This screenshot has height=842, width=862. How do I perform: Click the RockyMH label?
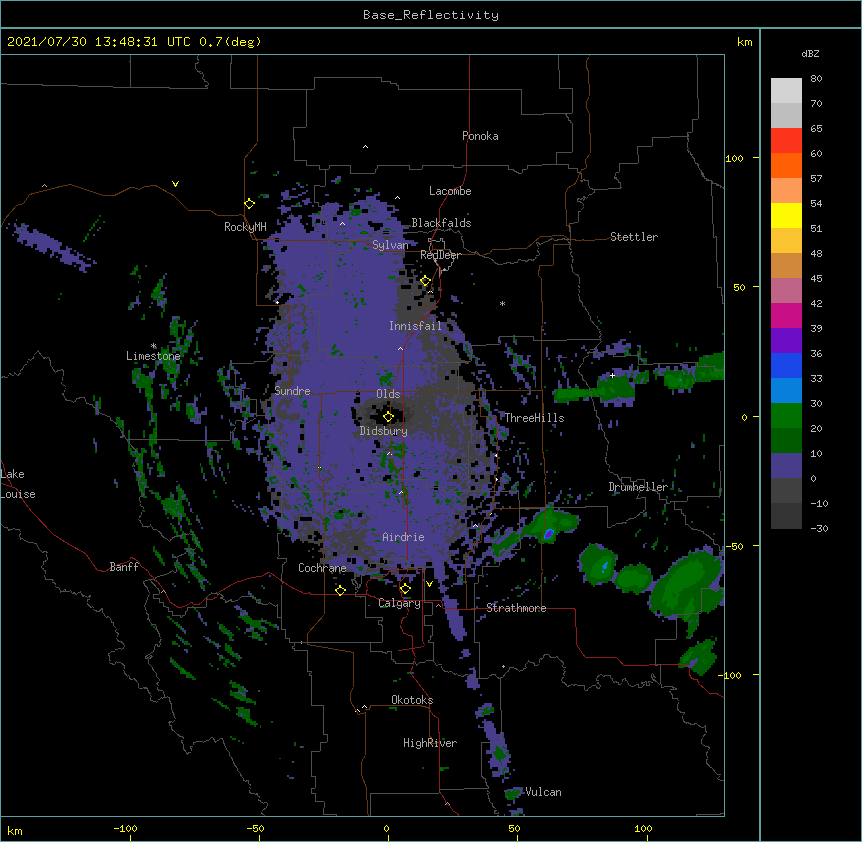pos(245,227)
